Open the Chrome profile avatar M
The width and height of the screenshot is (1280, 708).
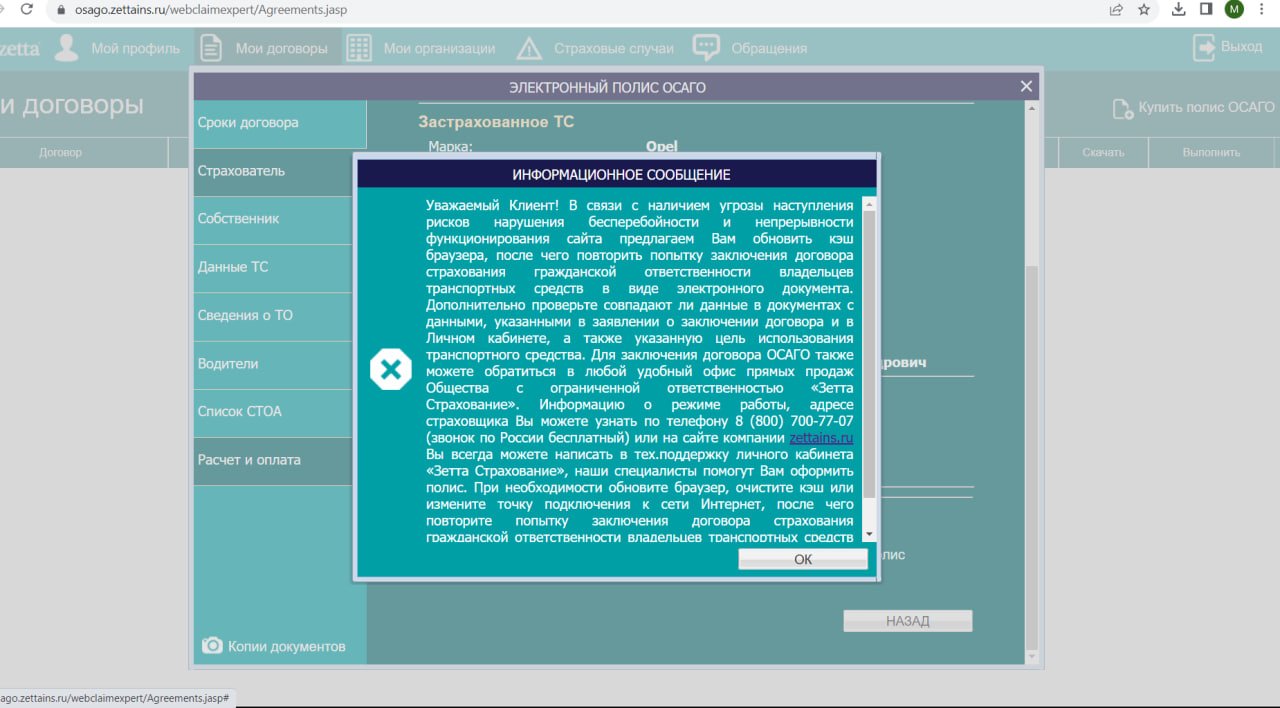pyautogui.click(x=1234, y=10)
